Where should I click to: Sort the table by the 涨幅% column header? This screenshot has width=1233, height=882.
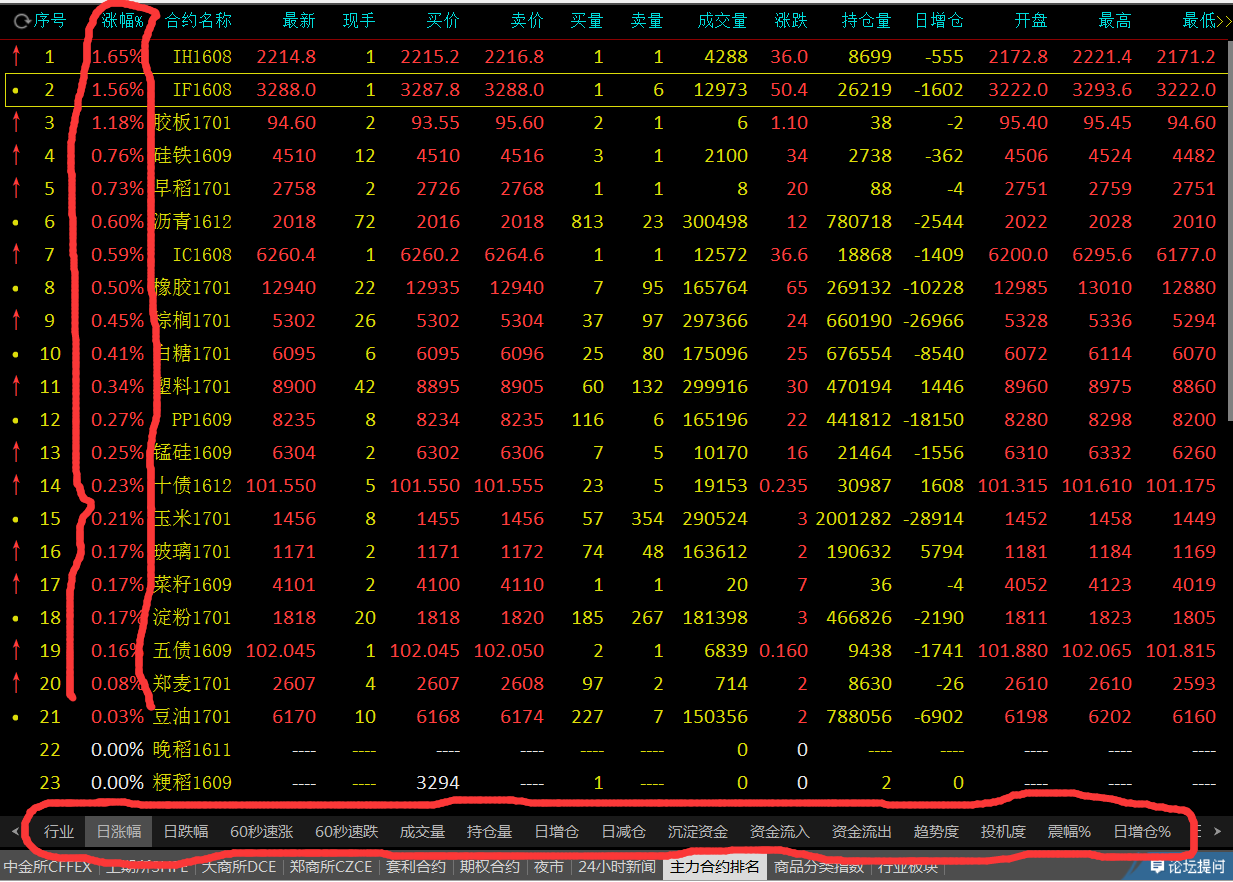pos(120,20)
